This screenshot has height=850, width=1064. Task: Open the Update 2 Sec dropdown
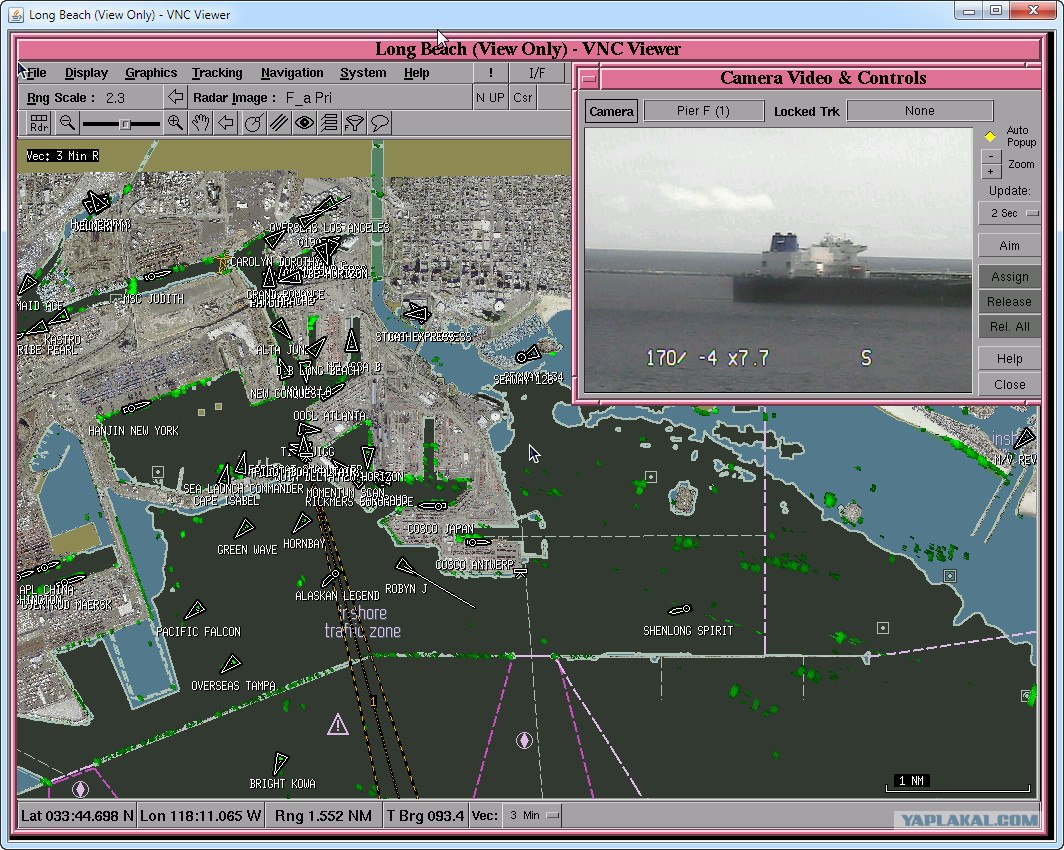(1010, 213)
